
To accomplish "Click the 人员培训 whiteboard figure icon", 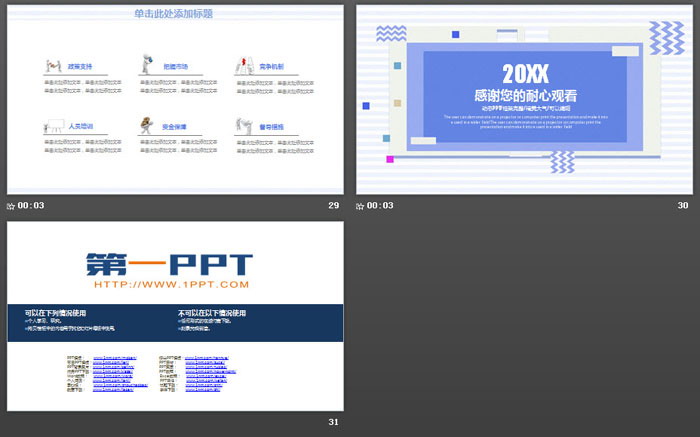I will tap(54, 126).
